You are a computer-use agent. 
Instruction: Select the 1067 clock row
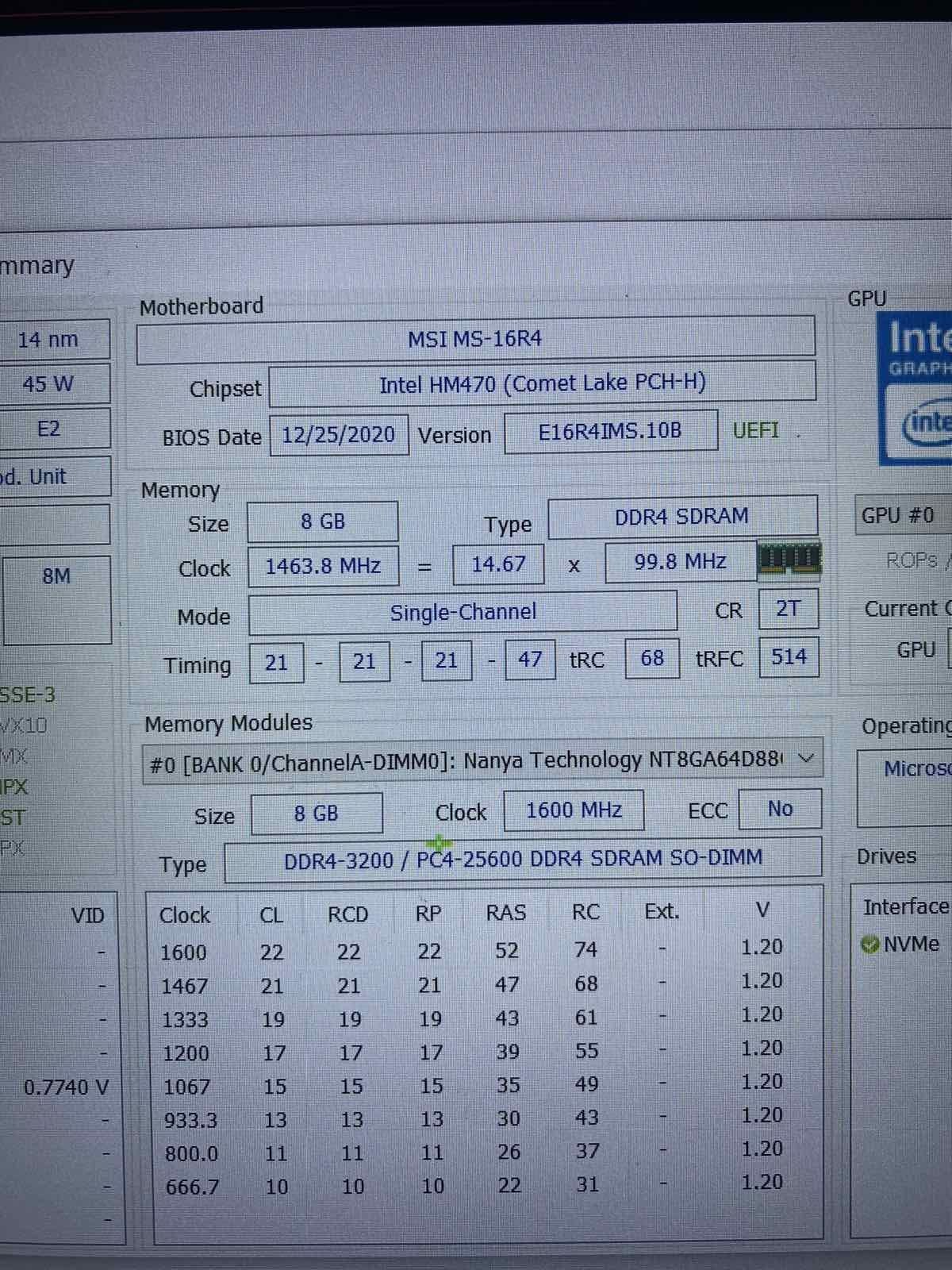[472, 1085]
